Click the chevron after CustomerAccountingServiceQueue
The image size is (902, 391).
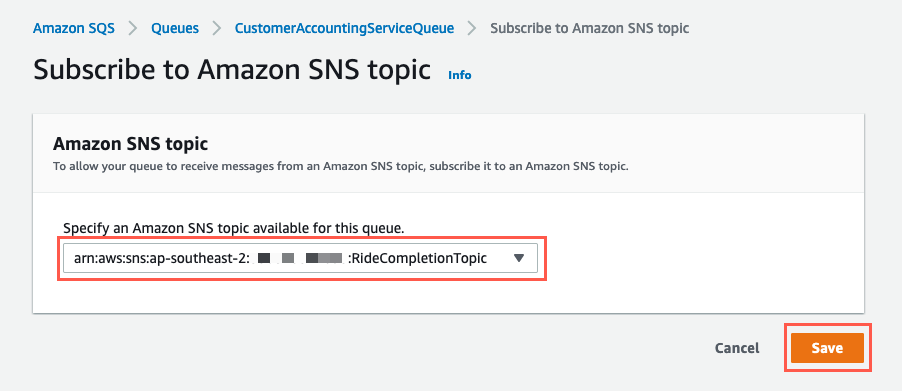(472, 28)
